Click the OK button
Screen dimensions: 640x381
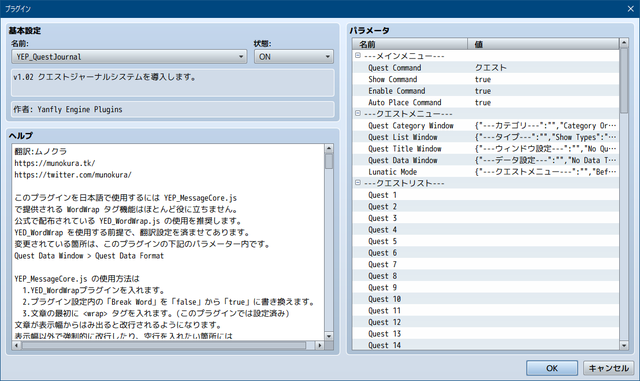point(551,368)
